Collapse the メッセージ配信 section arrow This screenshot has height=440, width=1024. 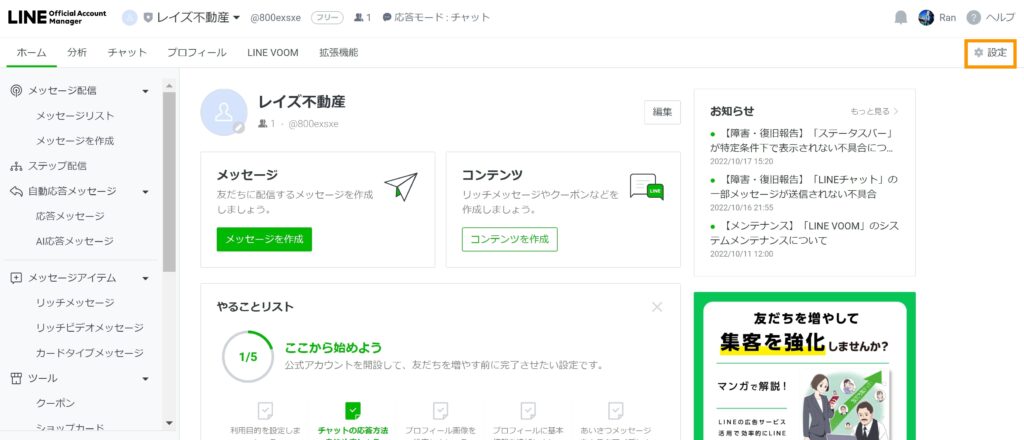146,91
